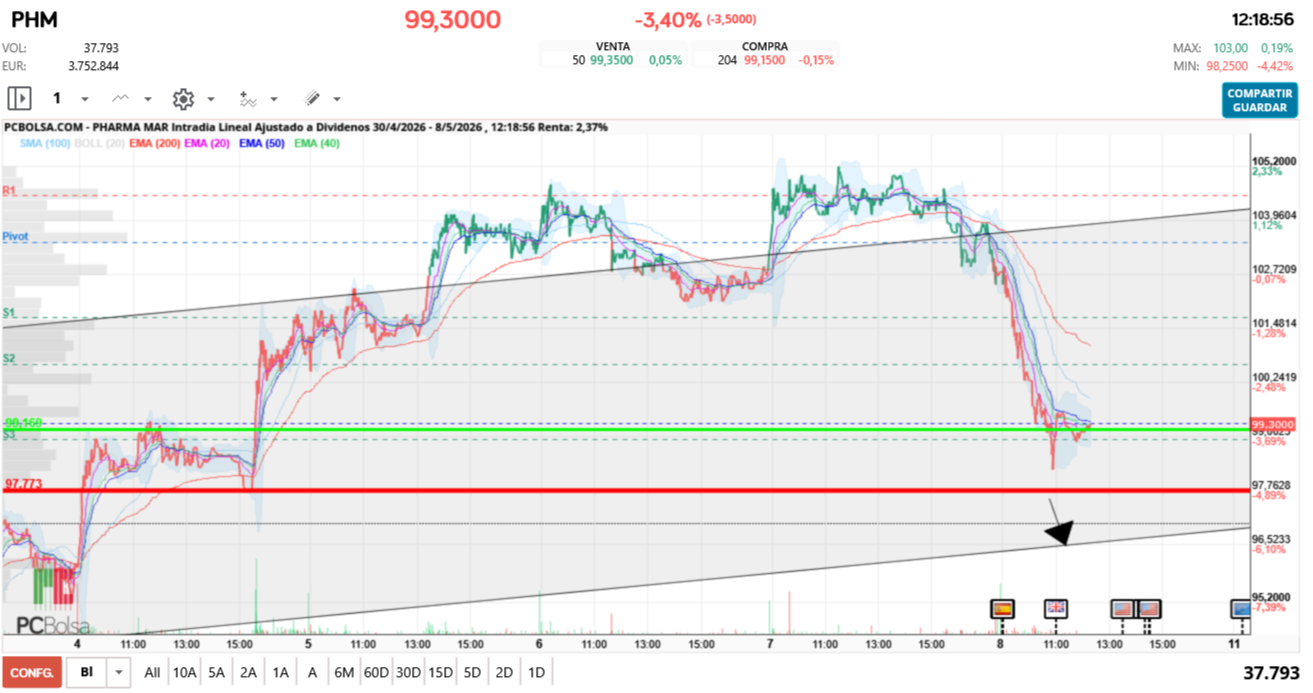The image size is (1313, 693).
Task: Toggle the side panel icon in the toolbar
Action: tap(19, 98)
